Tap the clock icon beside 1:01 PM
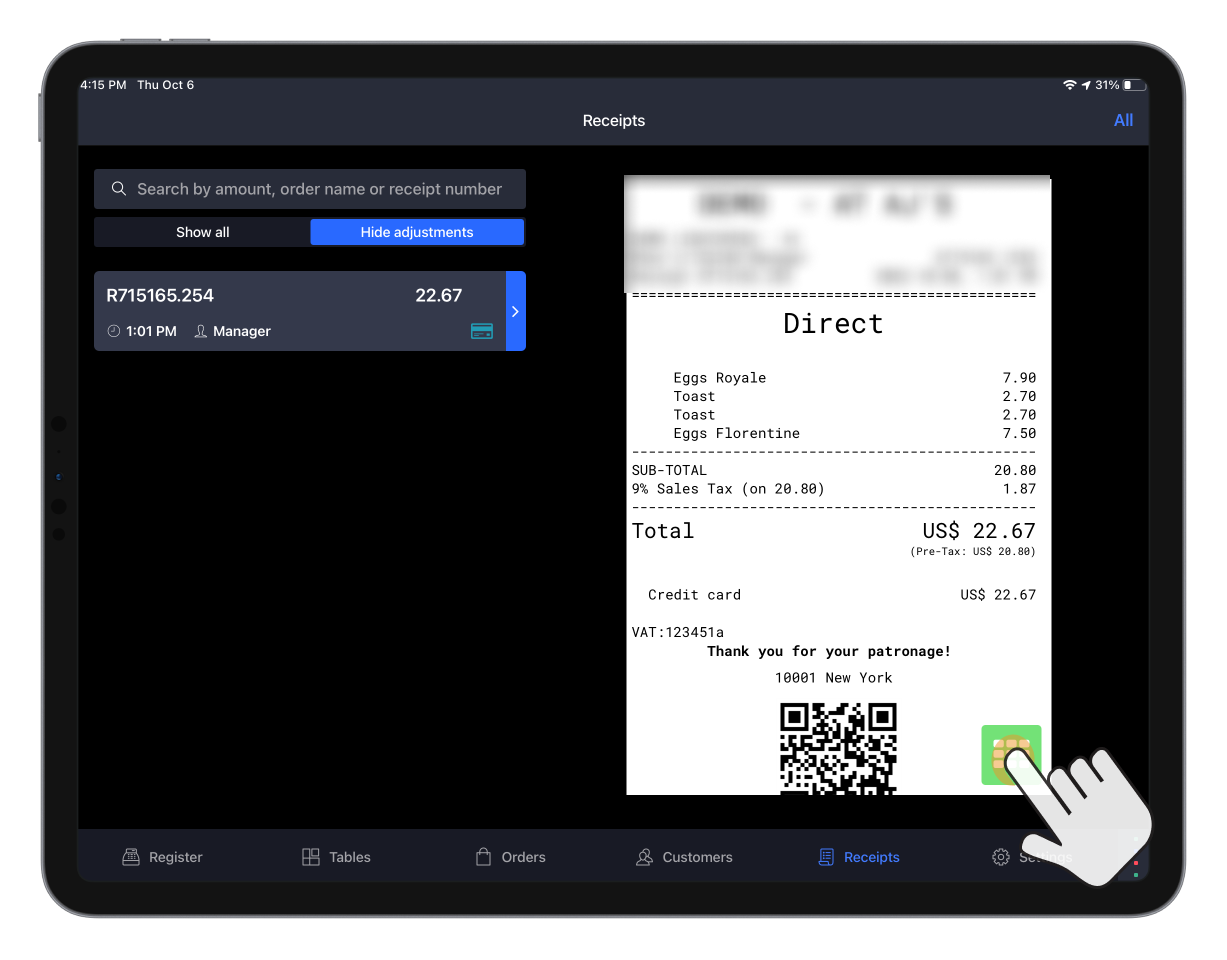Viewport: 1227px width, 960px height. pyautogui.click(x=113, y=331)
